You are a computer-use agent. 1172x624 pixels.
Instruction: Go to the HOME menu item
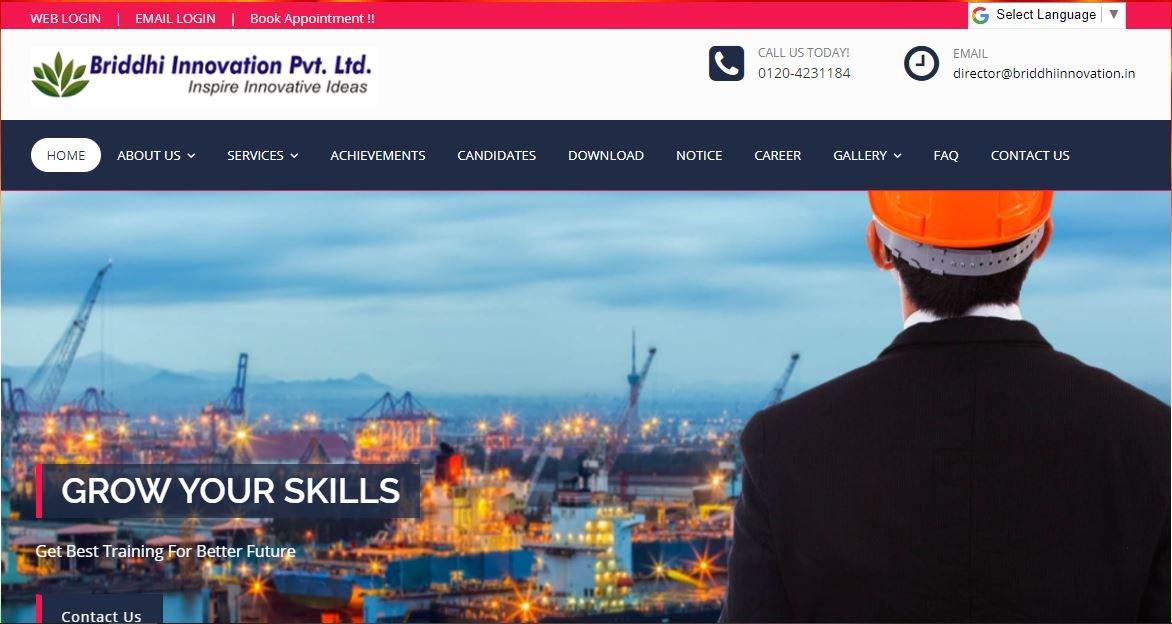[66, 155]
